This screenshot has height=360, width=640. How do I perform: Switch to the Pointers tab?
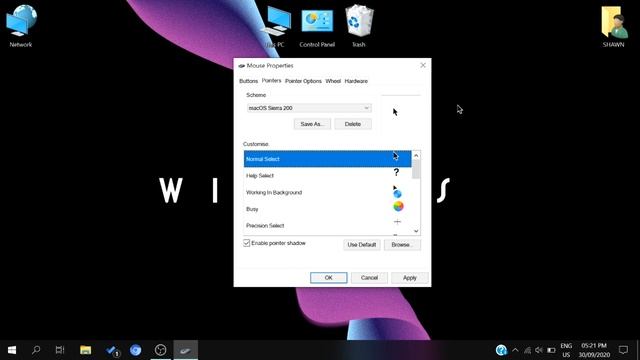click(x=271, y=80)
